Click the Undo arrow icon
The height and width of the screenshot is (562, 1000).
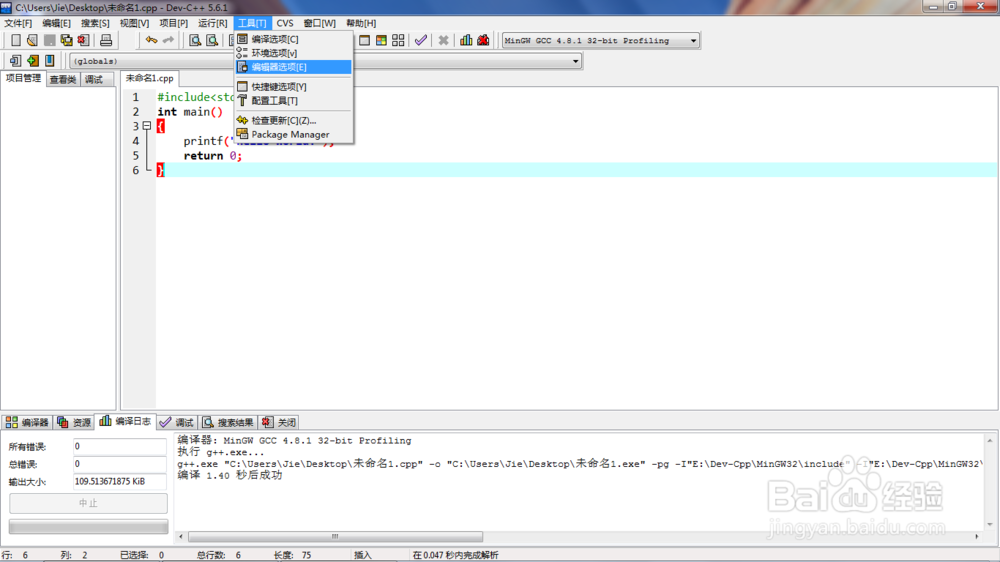click(151, 40)
